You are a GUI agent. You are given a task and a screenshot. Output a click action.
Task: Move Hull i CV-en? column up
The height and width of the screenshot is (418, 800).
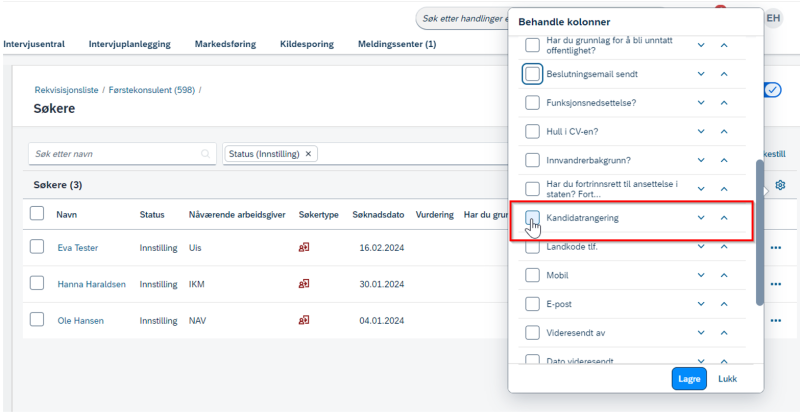[x=724, y=132]
